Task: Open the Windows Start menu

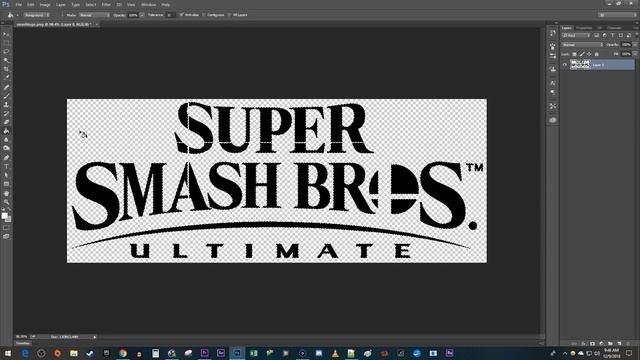Action: point(8,353)
